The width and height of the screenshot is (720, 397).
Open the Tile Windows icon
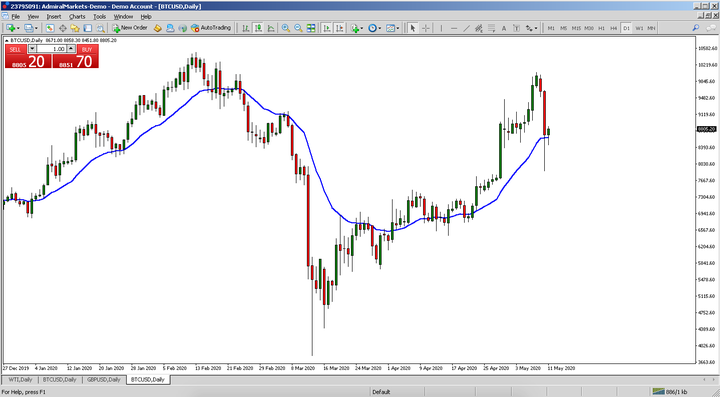tap(311, 28)
